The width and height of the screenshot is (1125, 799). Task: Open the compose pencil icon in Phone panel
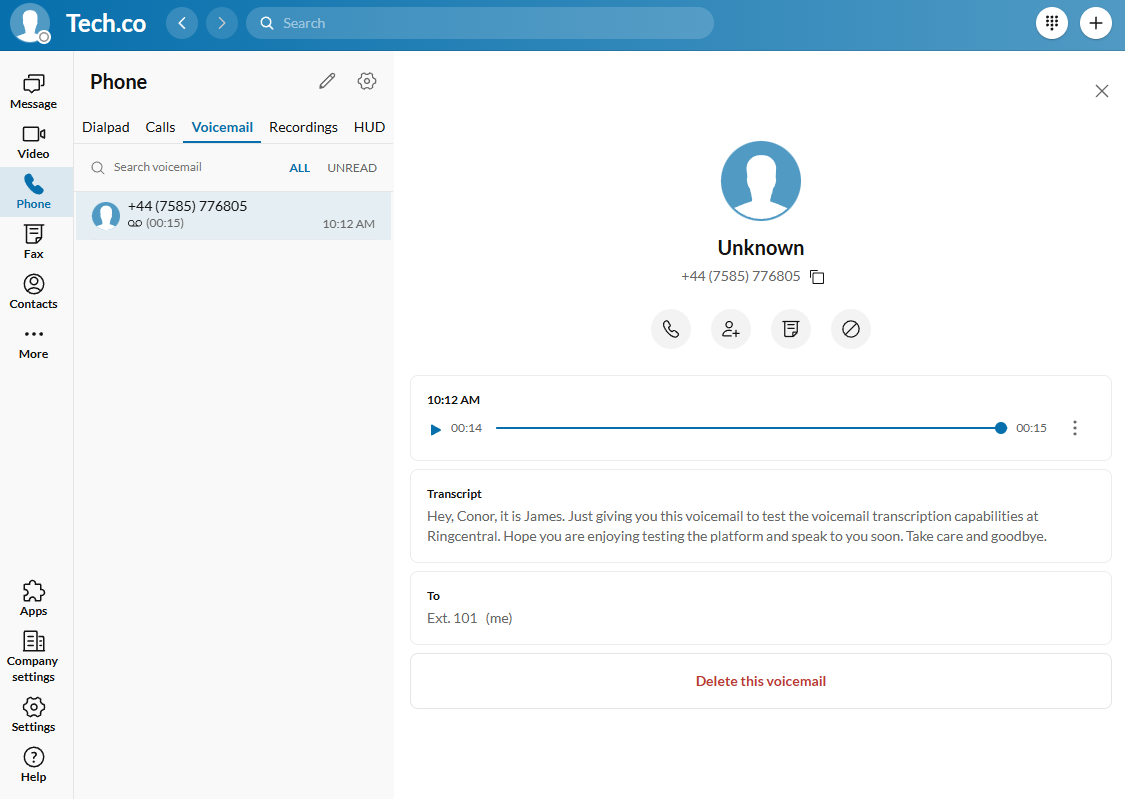coord(326,81)
